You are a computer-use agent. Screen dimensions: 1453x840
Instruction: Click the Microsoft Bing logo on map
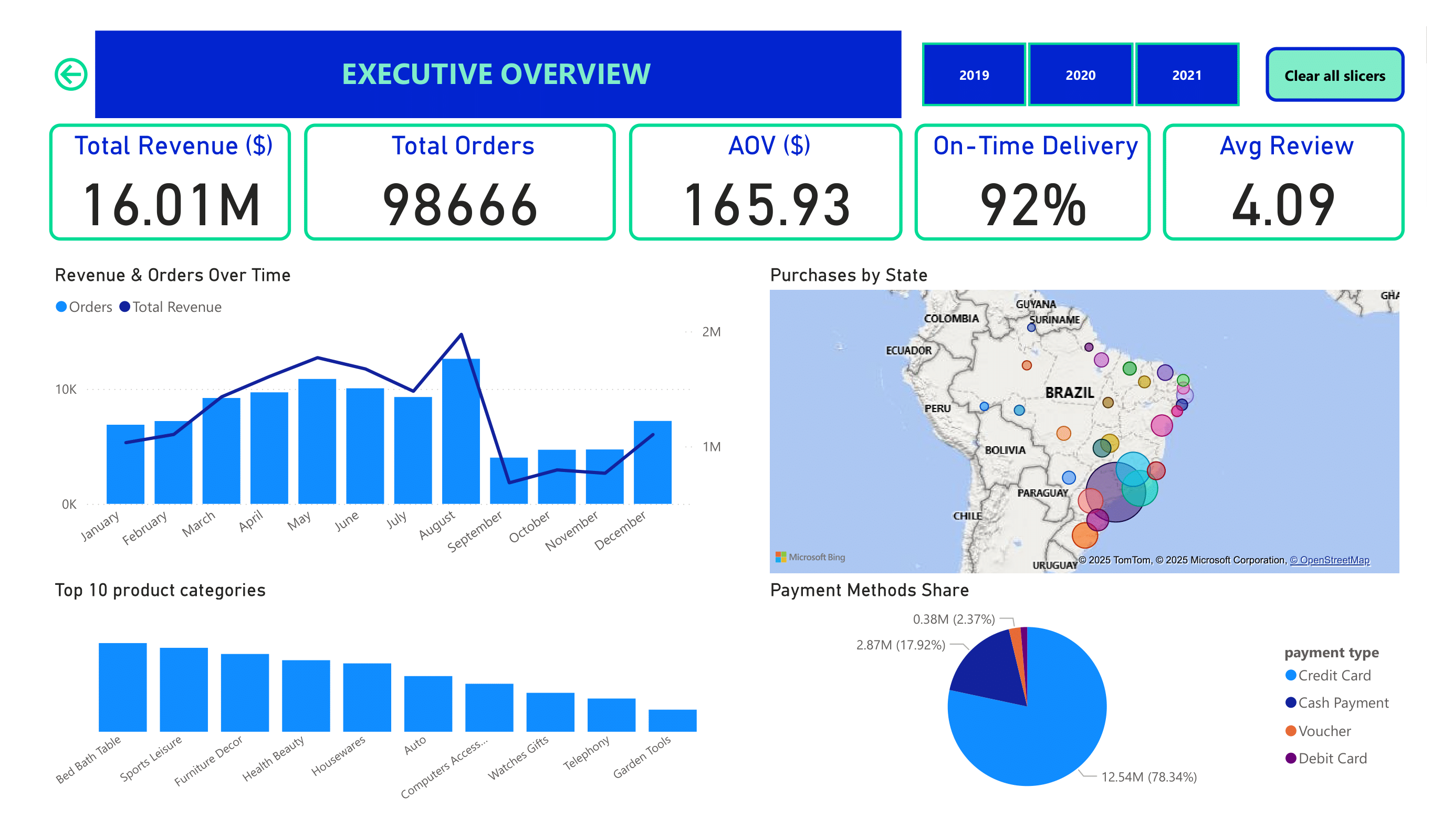click(x=810, y=557)
